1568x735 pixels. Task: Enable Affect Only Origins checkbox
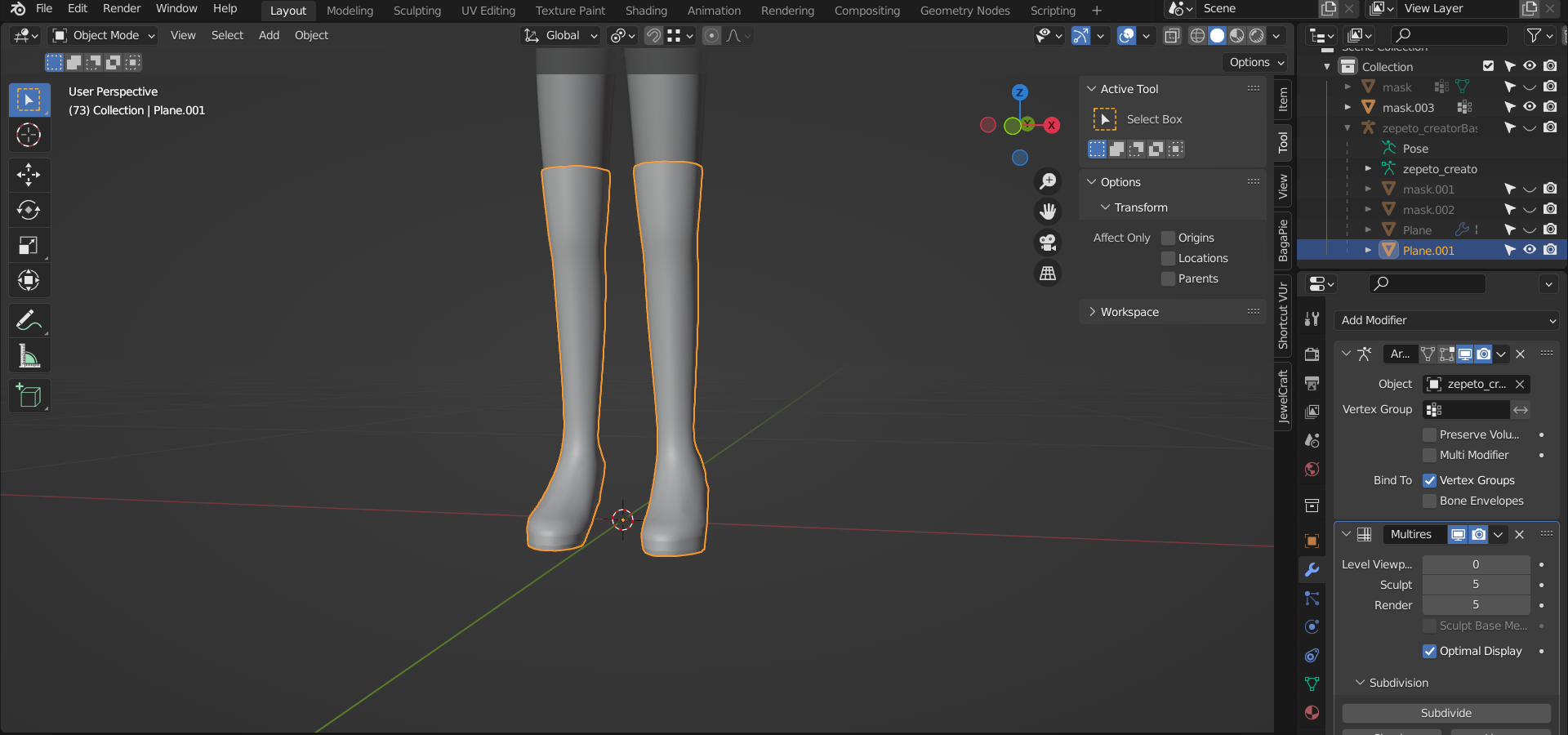1169,238
